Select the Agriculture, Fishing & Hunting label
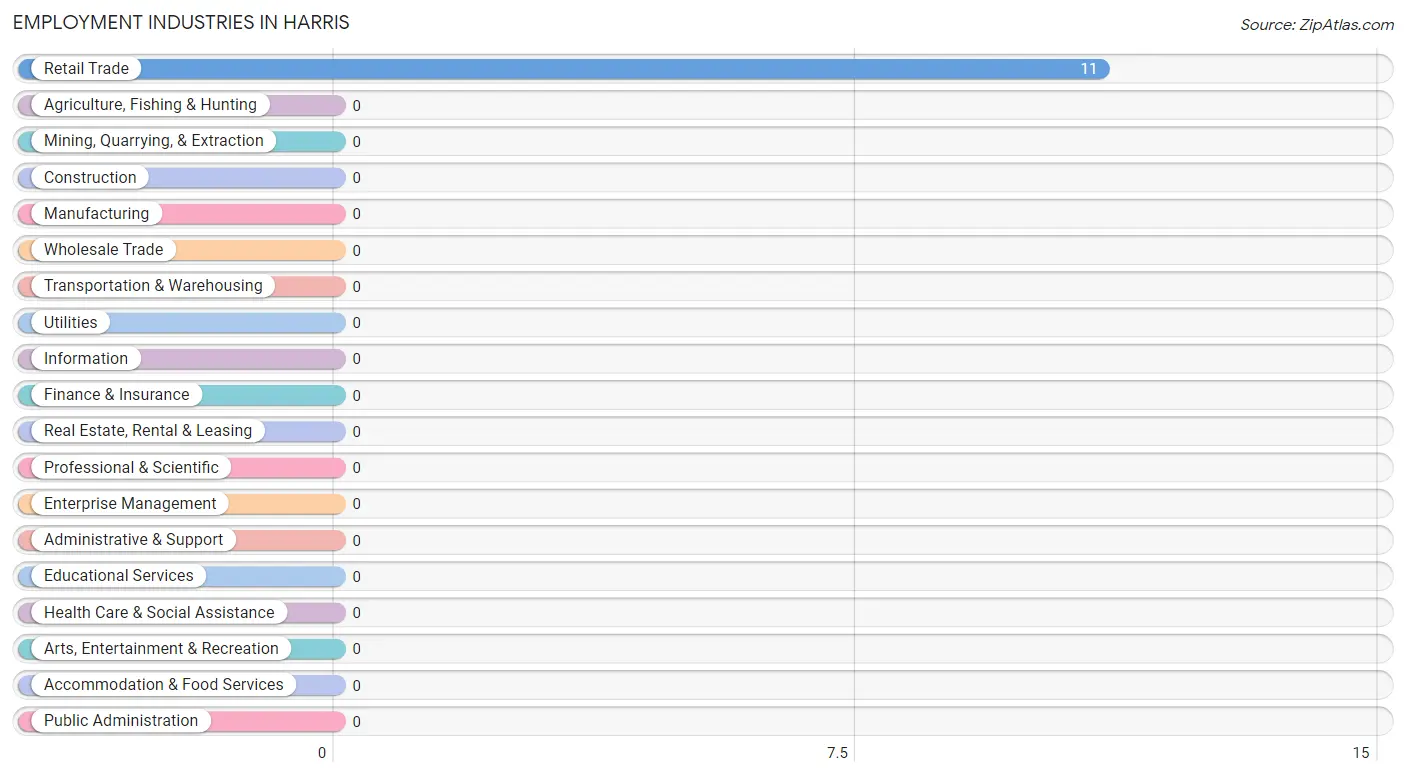 click(150, 105)
